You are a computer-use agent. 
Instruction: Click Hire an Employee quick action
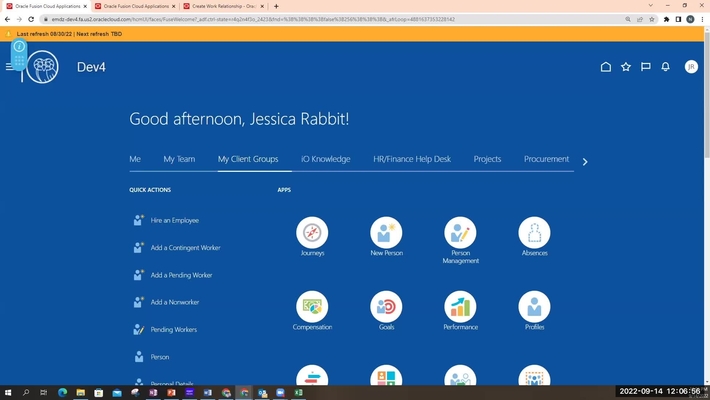(x=174, y=221)
